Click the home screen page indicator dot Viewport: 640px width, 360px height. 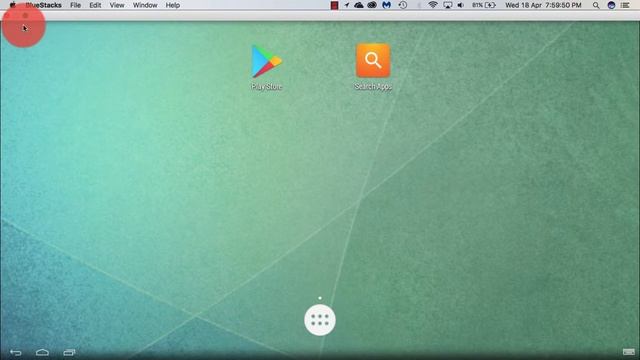(x=320, y=298)
